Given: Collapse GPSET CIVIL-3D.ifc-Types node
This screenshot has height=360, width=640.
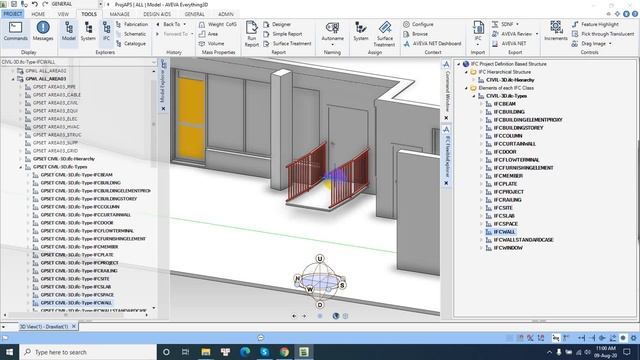Looking at the screenshot, I should point(20,167).
